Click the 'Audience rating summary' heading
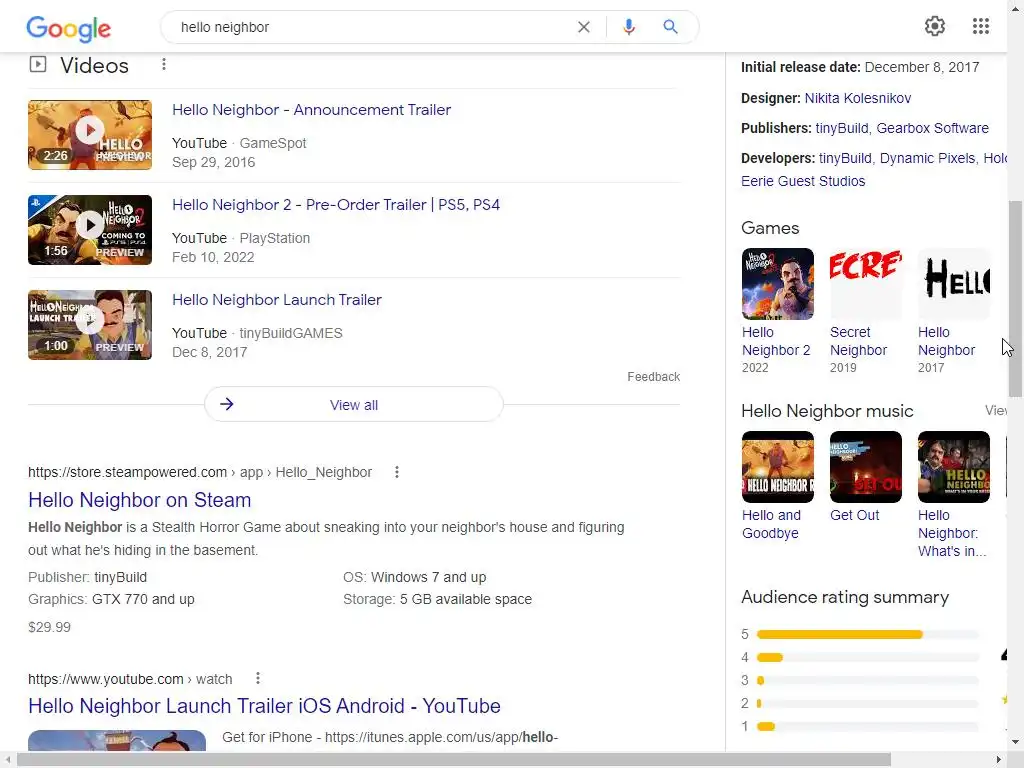 [845, 597]
